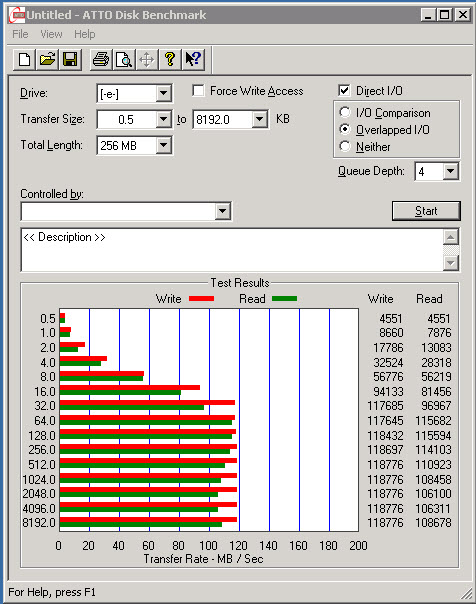Viewport: 476px width, 604px height.
Task: Click the read value 115682
Action: coord(433,421)
